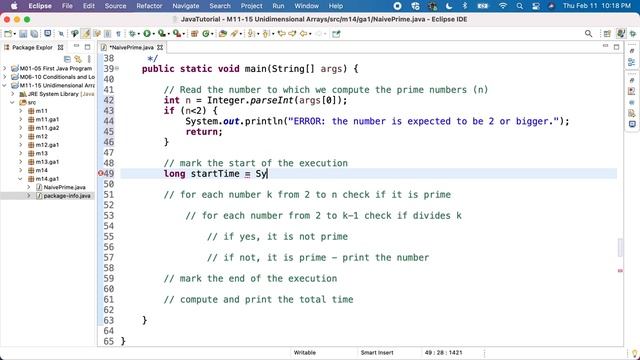Select NaivePrime.java in Package Explorer
640x360 pixels.
pos(64,187)
